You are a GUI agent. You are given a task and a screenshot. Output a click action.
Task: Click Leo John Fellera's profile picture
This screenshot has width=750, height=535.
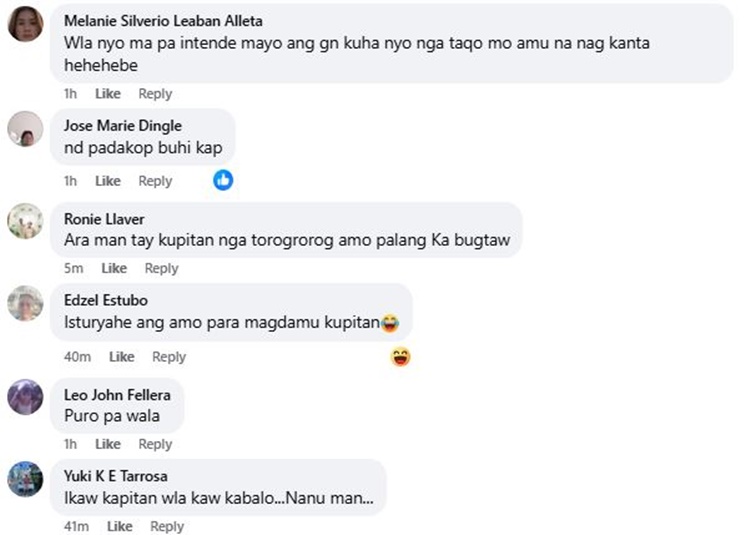(25, 397)
